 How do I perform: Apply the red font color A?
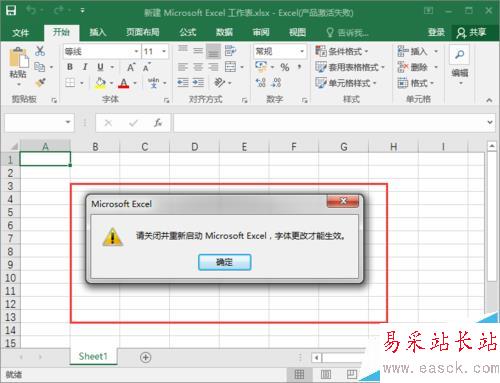click(124, 83)
